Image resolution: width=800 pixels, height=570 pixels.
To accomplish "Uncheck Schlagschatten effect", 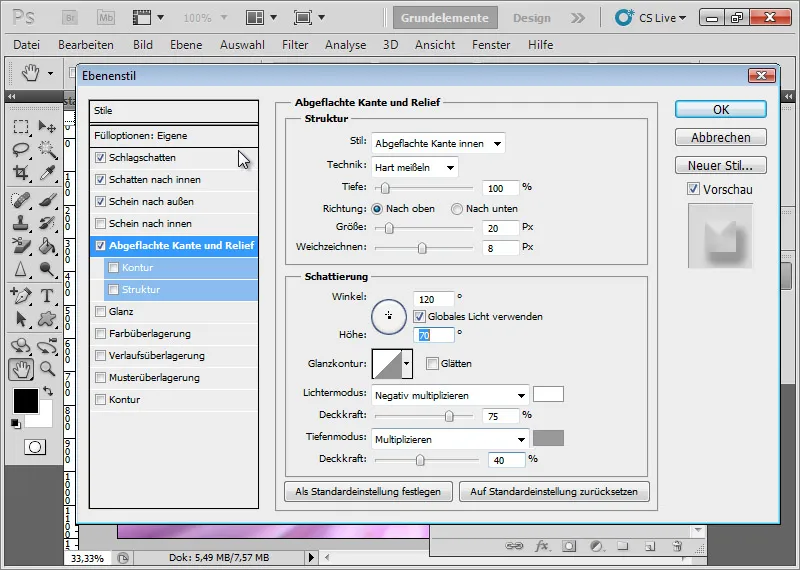I will (x=101, y=158).
